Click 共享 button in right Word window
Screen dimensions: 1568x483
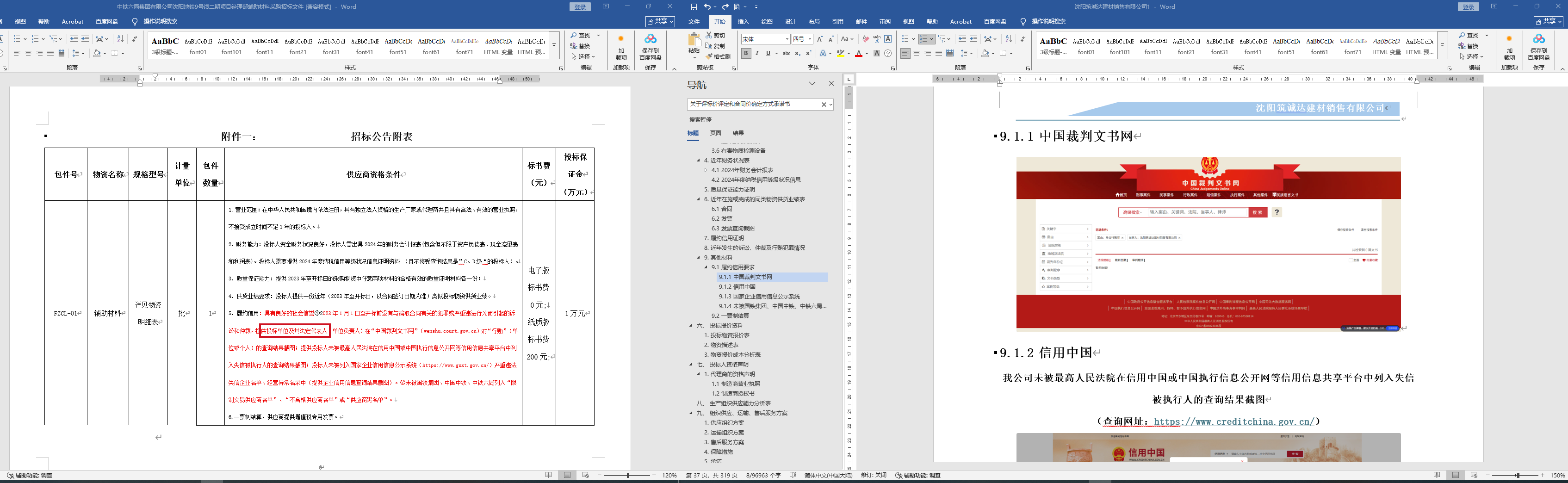(x=1548, y=22)
